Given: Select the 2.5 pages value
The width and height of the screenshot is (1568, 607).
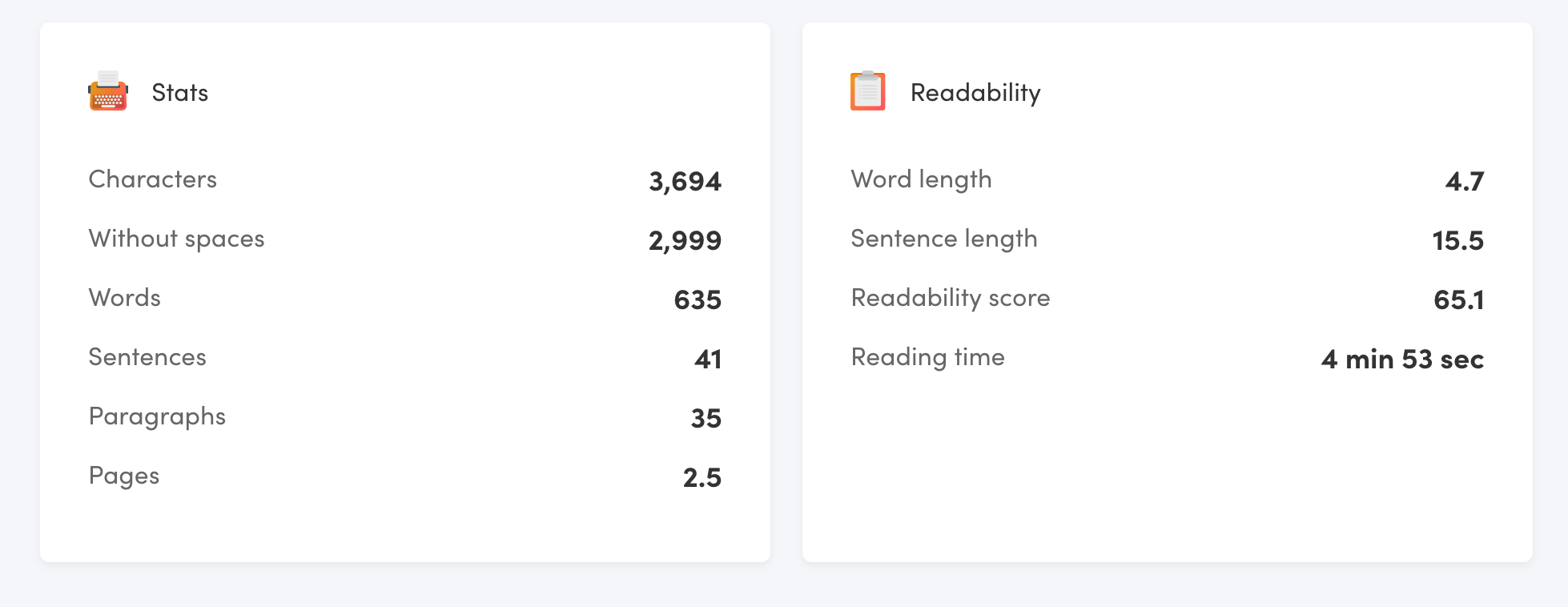Looking at the screenshot, I should point(702,478).
